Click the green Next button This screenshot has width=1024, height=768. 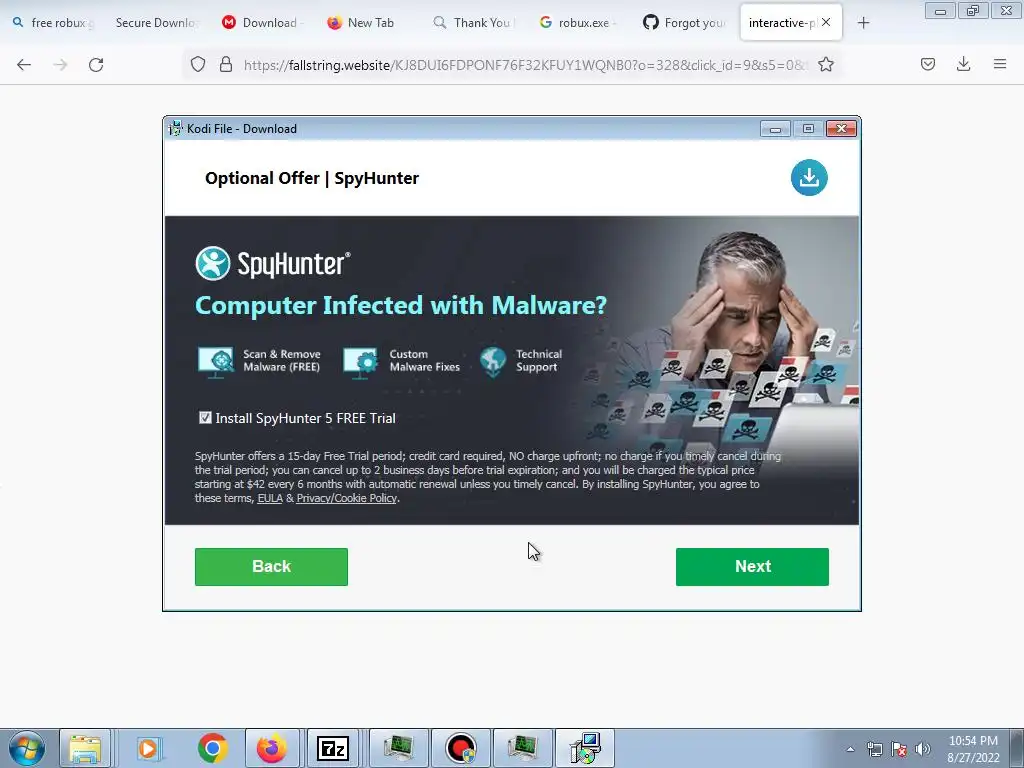752,567
